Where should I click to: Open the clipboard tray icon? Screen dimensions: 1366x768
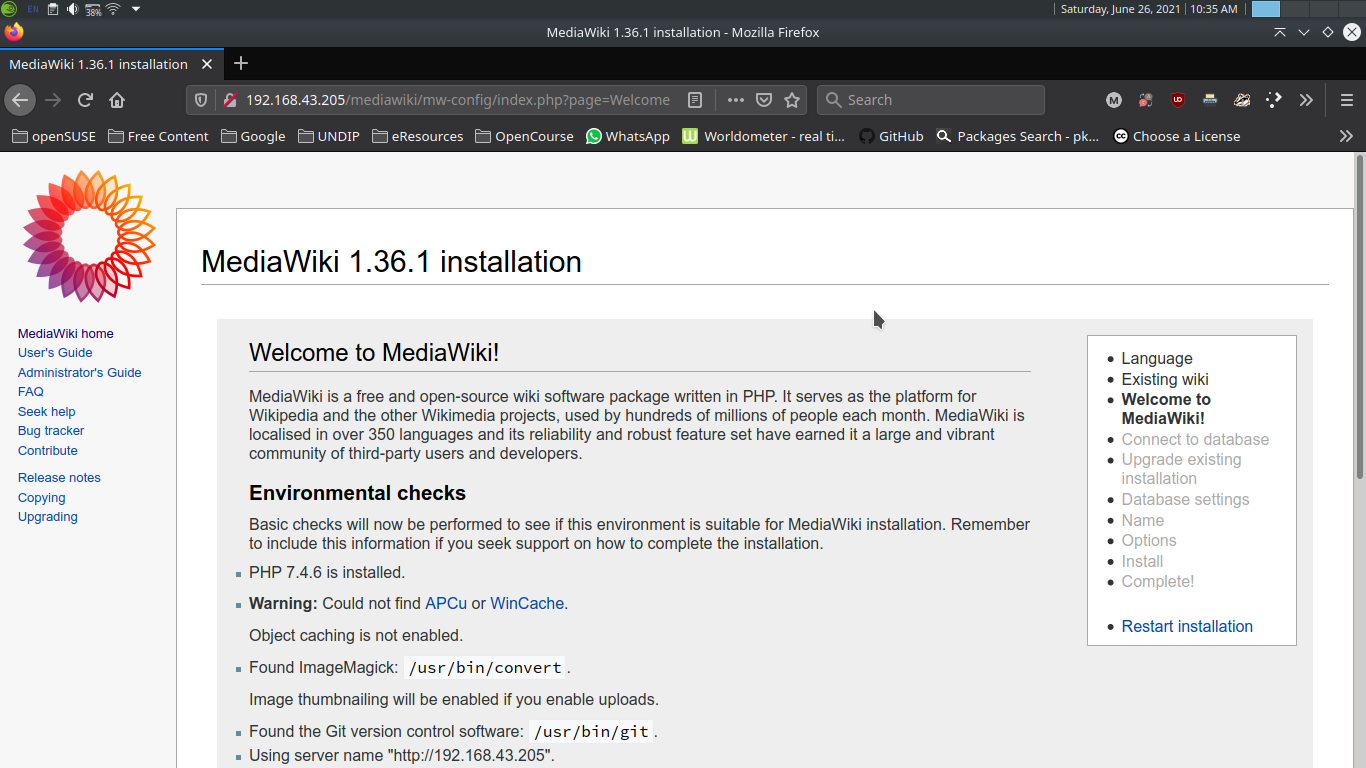tap(53, 9)
